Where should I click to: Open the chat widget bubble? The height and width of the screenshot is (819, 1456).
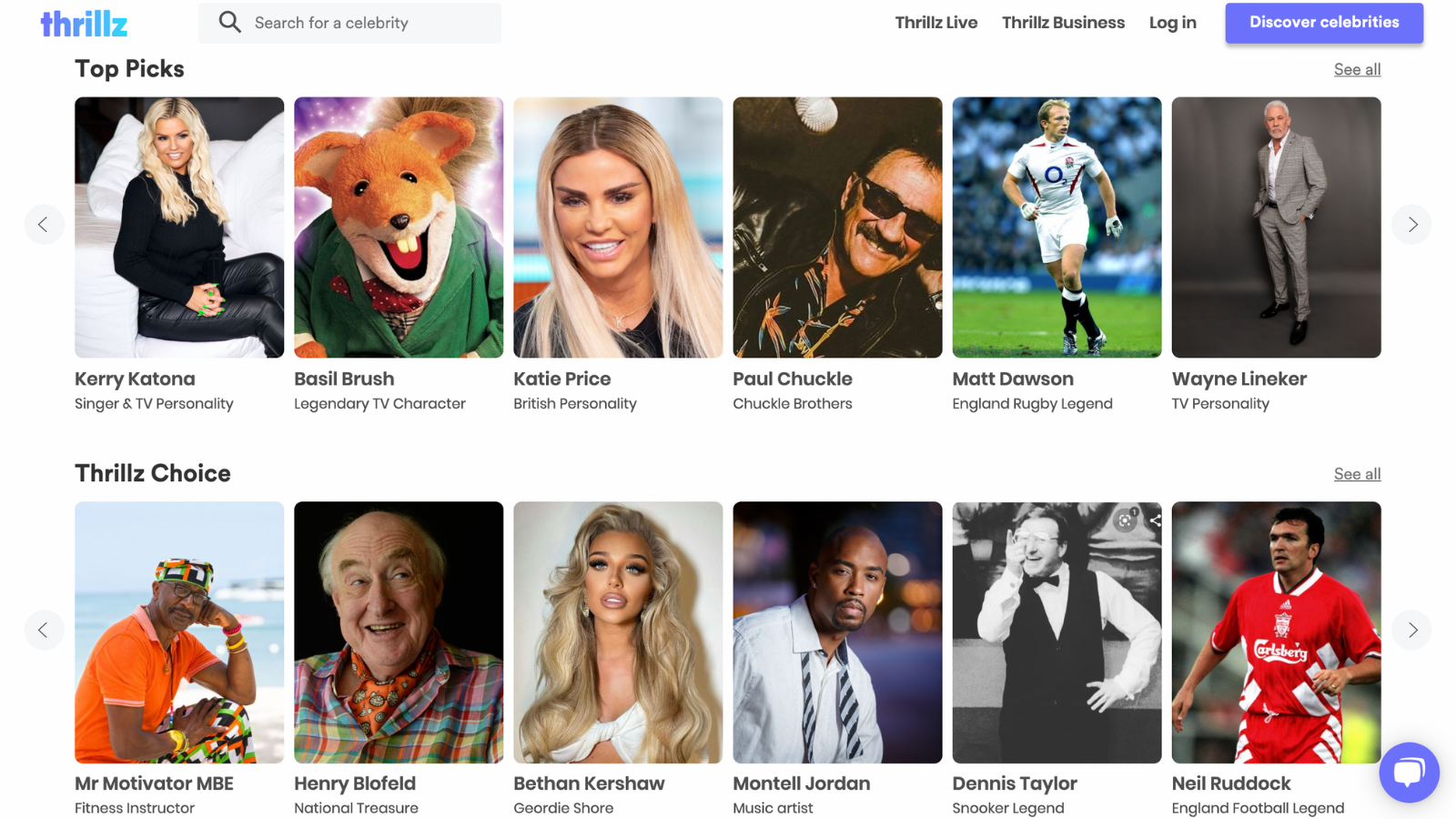[1409, 773]
